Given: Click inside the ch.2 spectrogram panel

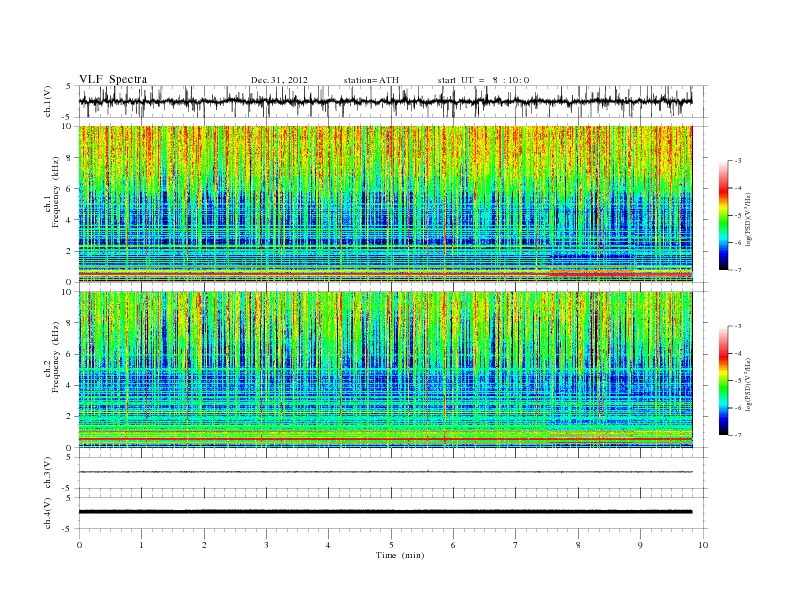Looking at the screenshot, I should 385,370.
